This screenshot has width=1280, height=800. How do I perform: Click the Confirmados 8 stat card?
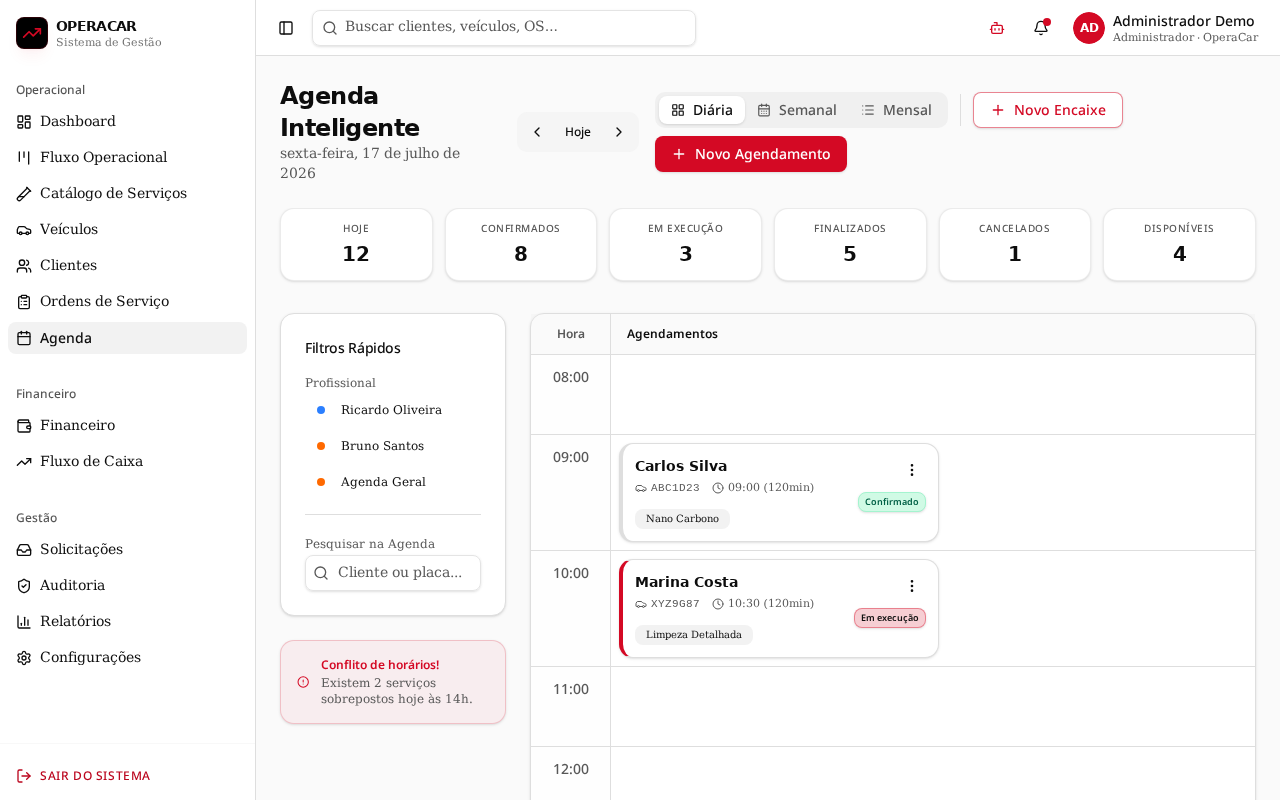point(521,245)
